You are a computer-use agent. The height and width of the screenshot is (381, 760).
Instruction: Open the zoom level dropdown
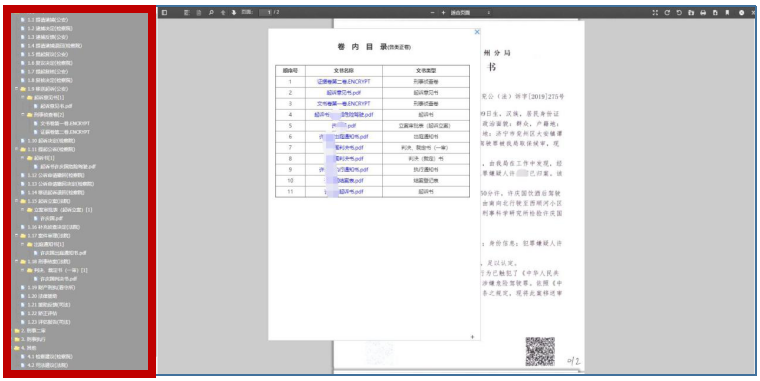(x=470, y=13)
